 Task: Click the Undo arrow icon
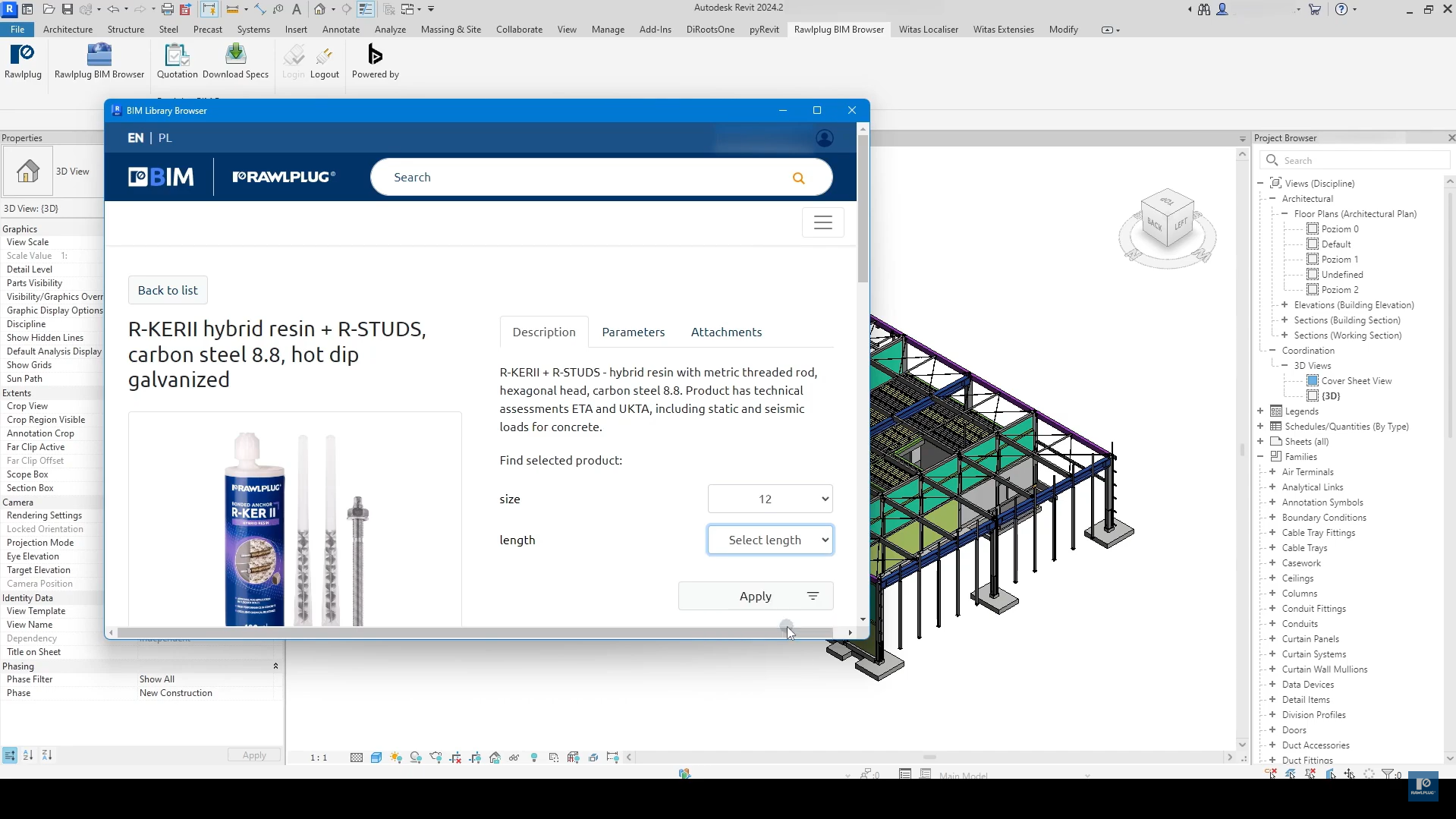coord(113,9)
